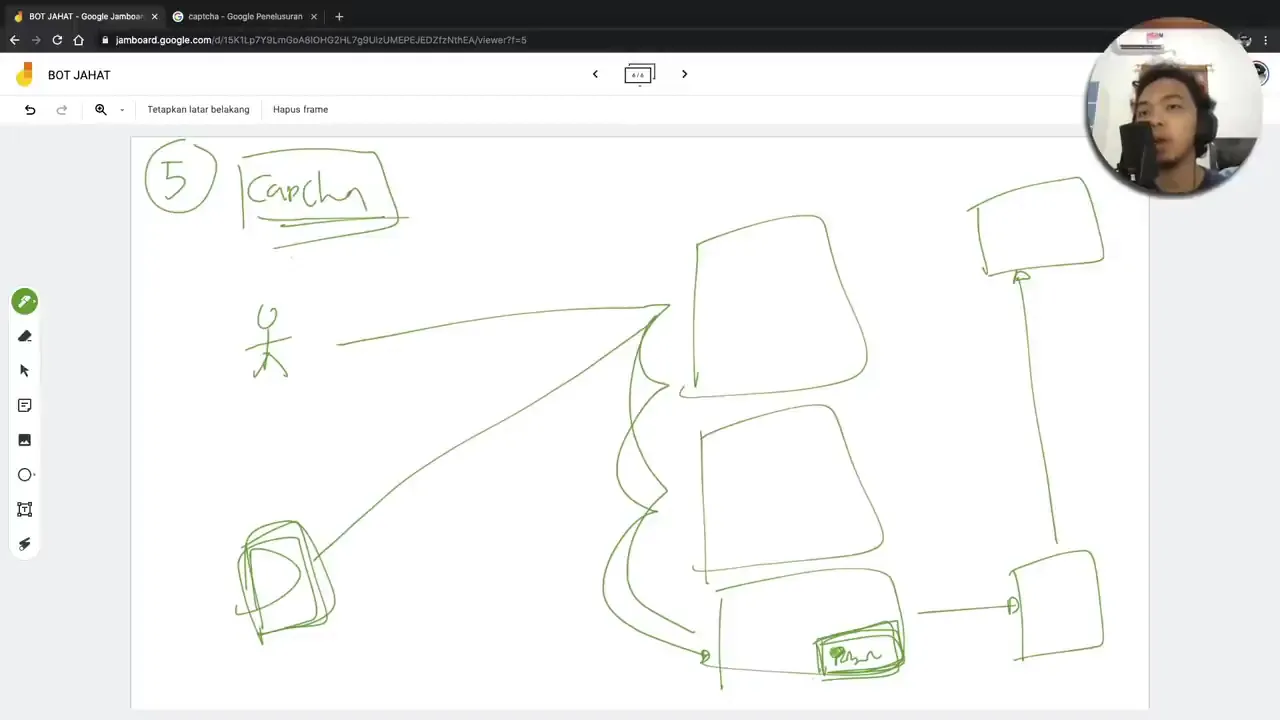Click the Zoom magnifier tool
Viewport: 1280px width, 720px height.
click(100, 109)
